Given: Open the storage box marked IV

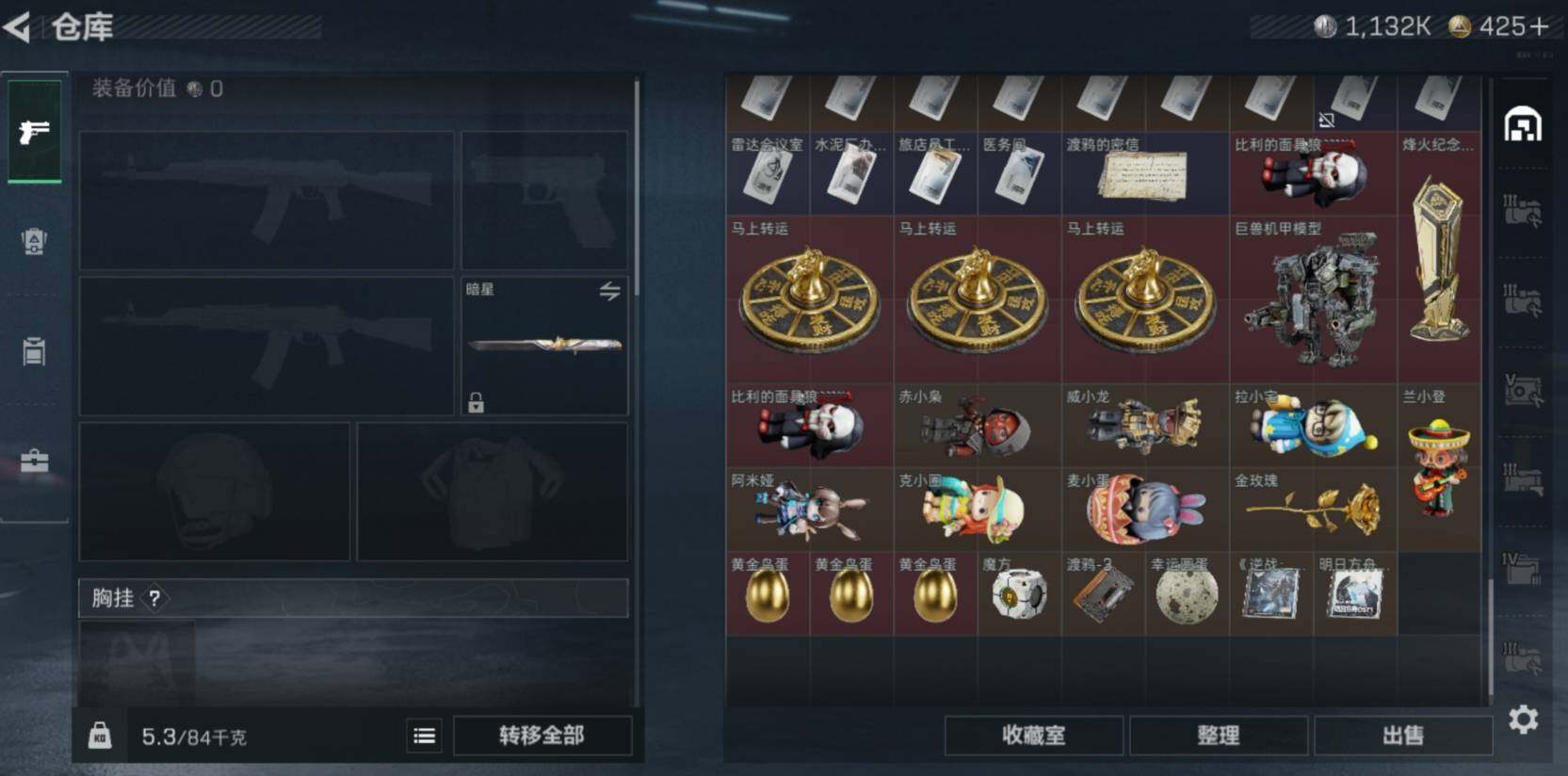Looking at the screenshot, I should pyautogui.click(x=1523, y=569).
